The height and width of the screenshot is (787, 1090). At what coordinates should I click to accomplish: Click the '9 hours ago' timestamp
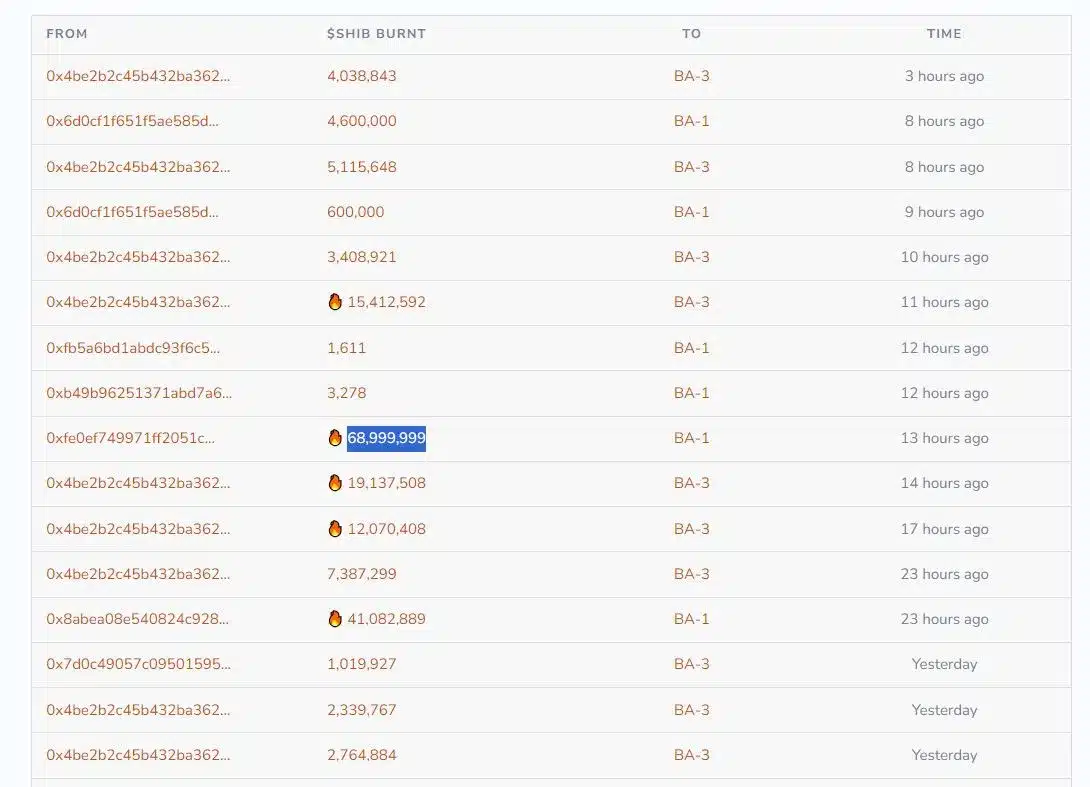point(944,212)
